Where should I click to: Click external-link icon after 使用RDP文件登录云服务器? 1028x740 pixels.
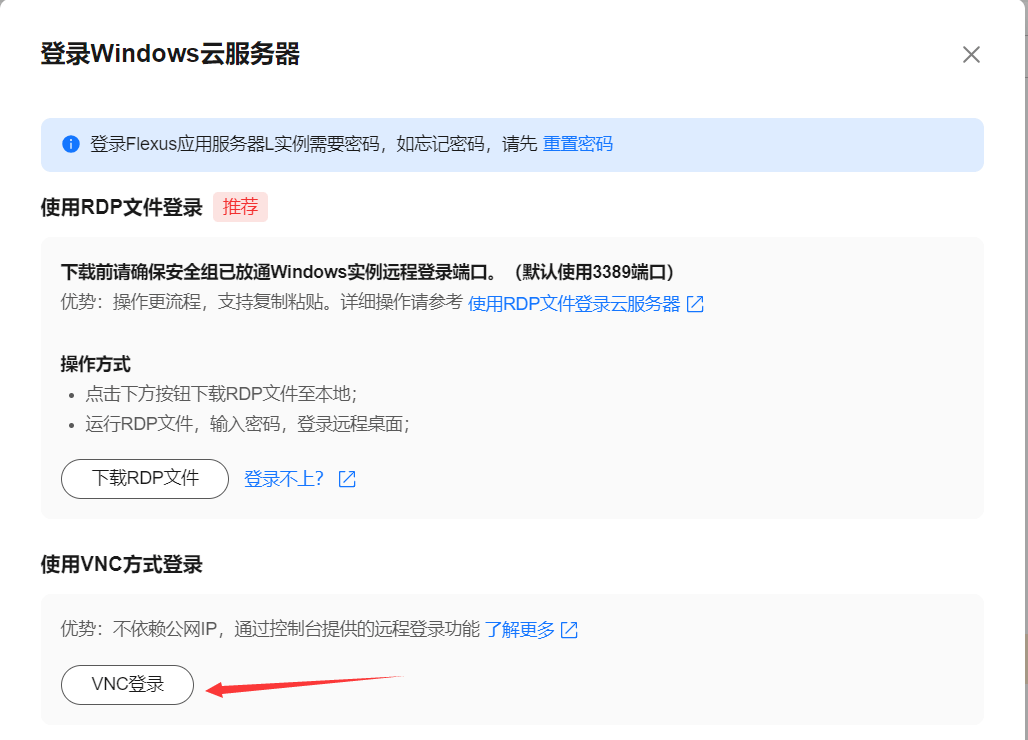tap(695, 303)
